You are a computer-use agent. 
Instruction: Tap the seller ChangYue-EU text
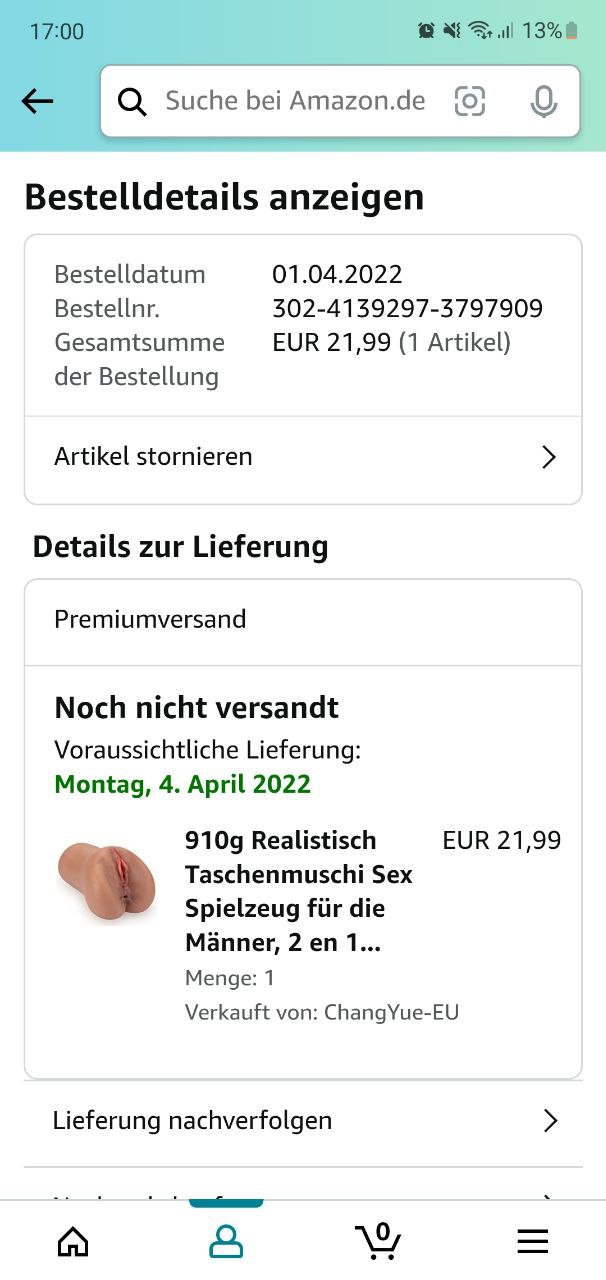(390, 1012)
